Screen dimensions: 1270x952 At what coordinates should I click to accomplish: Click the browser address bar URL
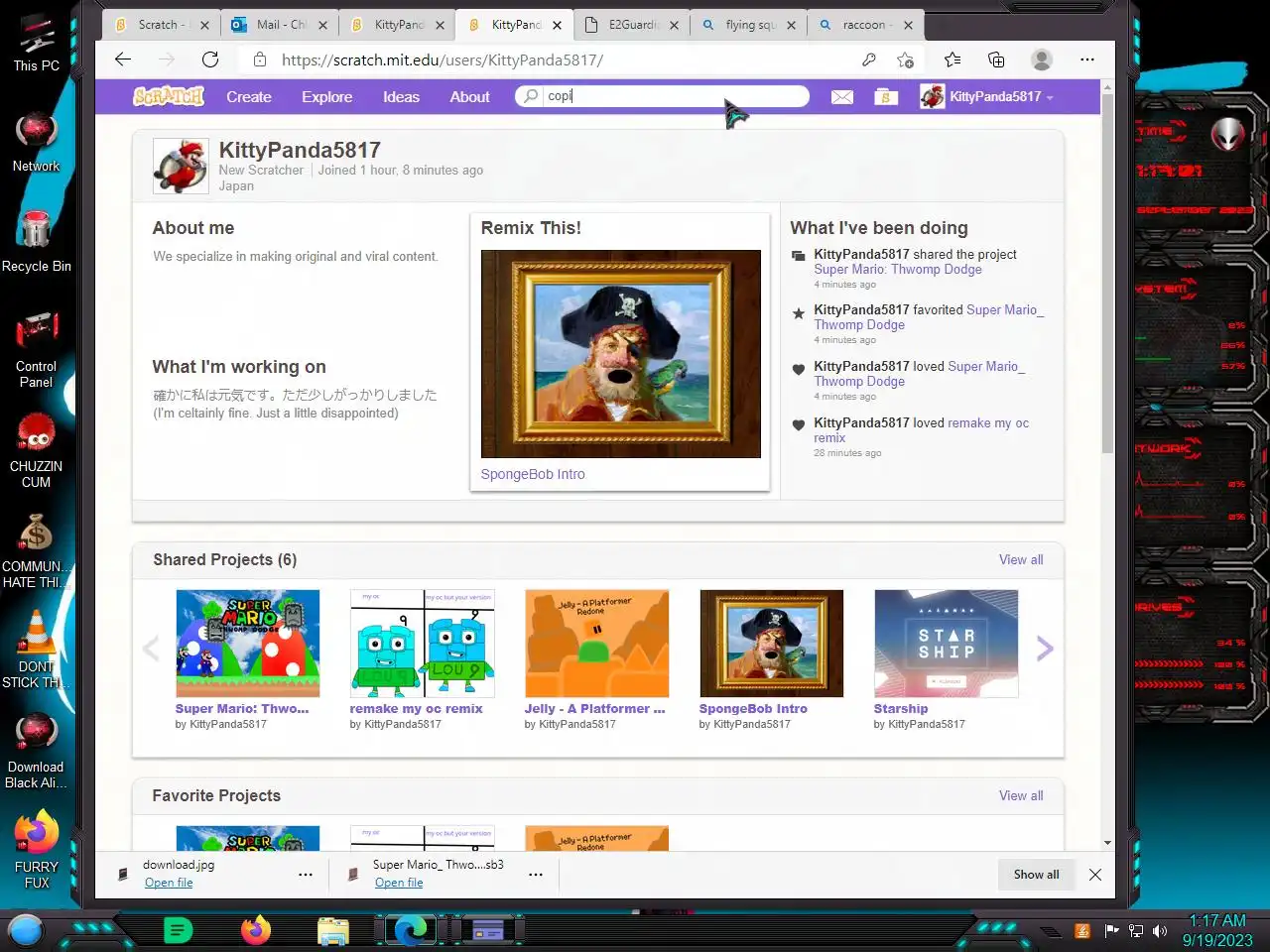coord(443,59)
